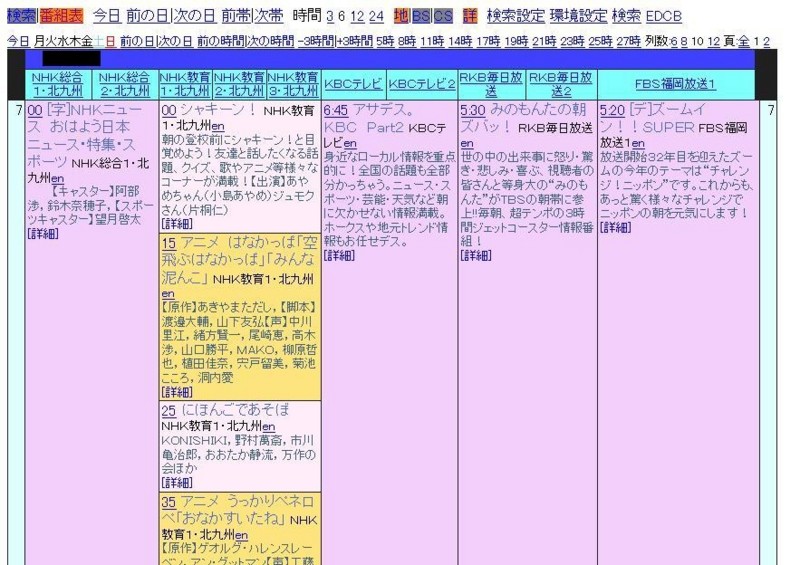Open KBCテレビ2 channel header
This screenshot has width=800, height=565.
pyautogui.click(x=422, y=84)
